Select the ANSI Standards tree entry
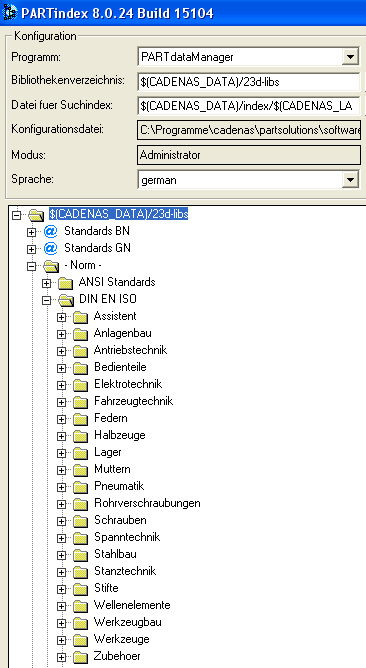This screenshot has height=668, width=366. coord(117,282)
